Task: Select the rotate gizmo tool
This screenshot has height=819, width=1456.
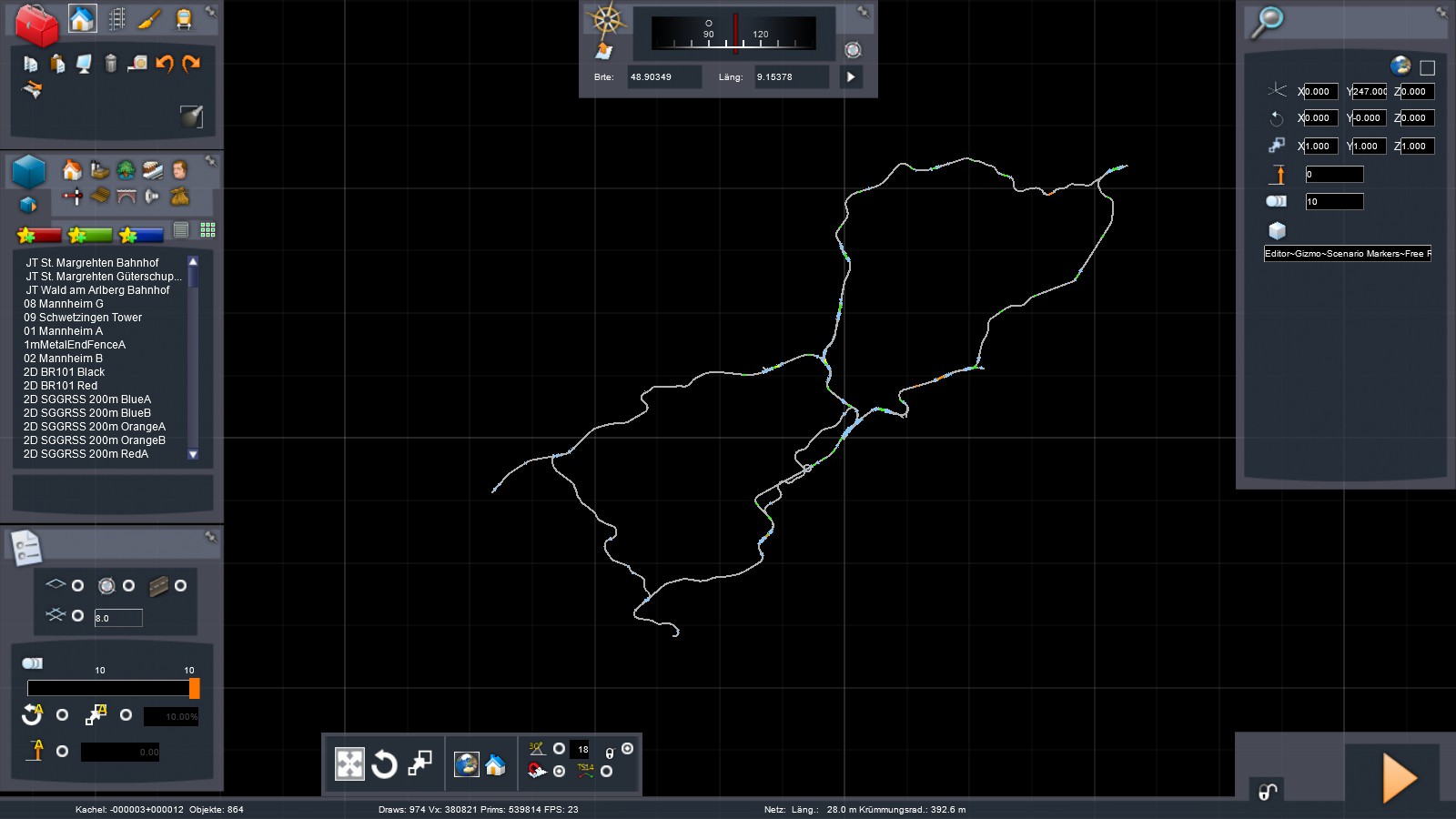Action: (x=384, y=763)
